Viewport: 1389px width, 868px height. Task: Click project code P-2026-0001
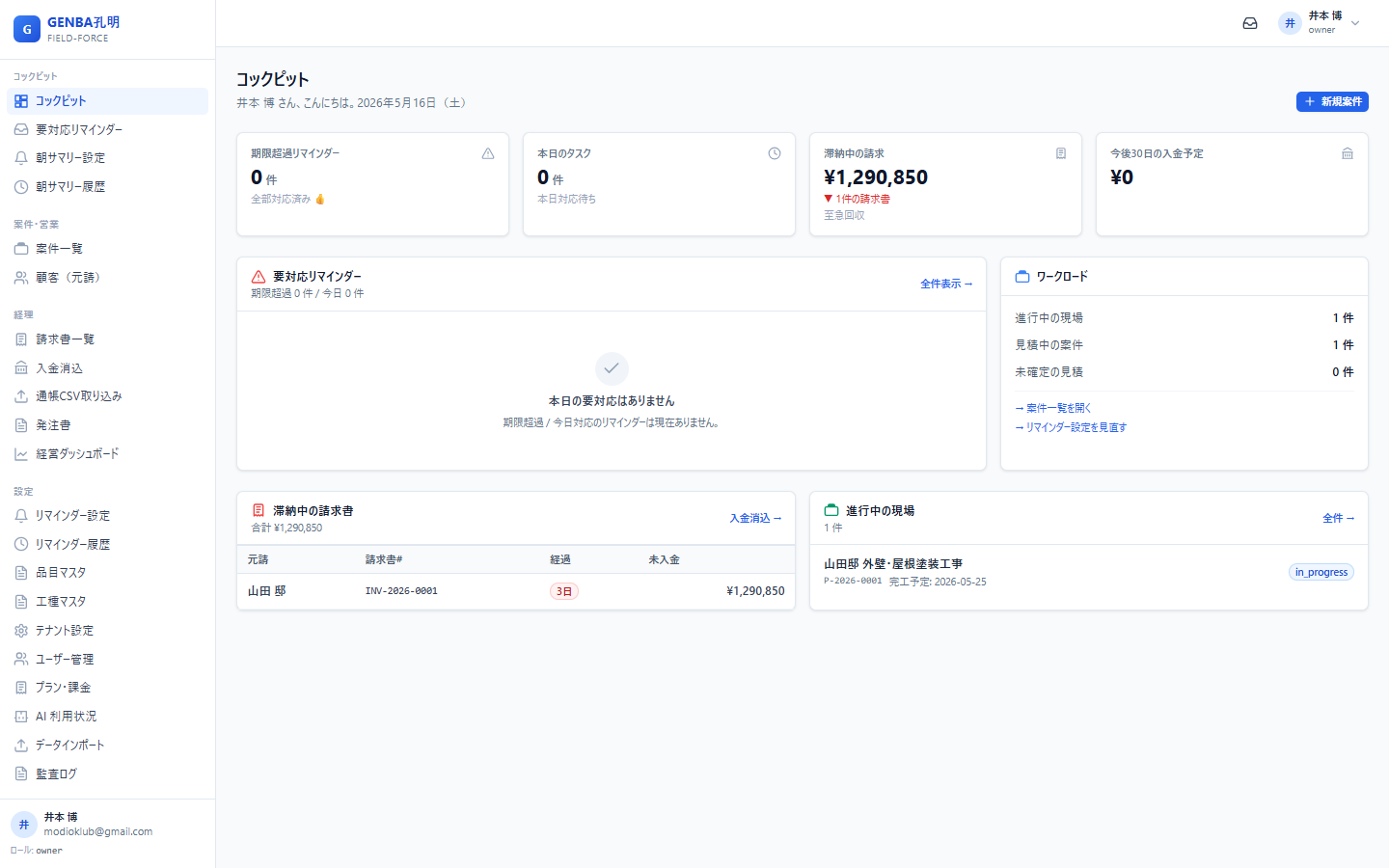coord(853,582)
